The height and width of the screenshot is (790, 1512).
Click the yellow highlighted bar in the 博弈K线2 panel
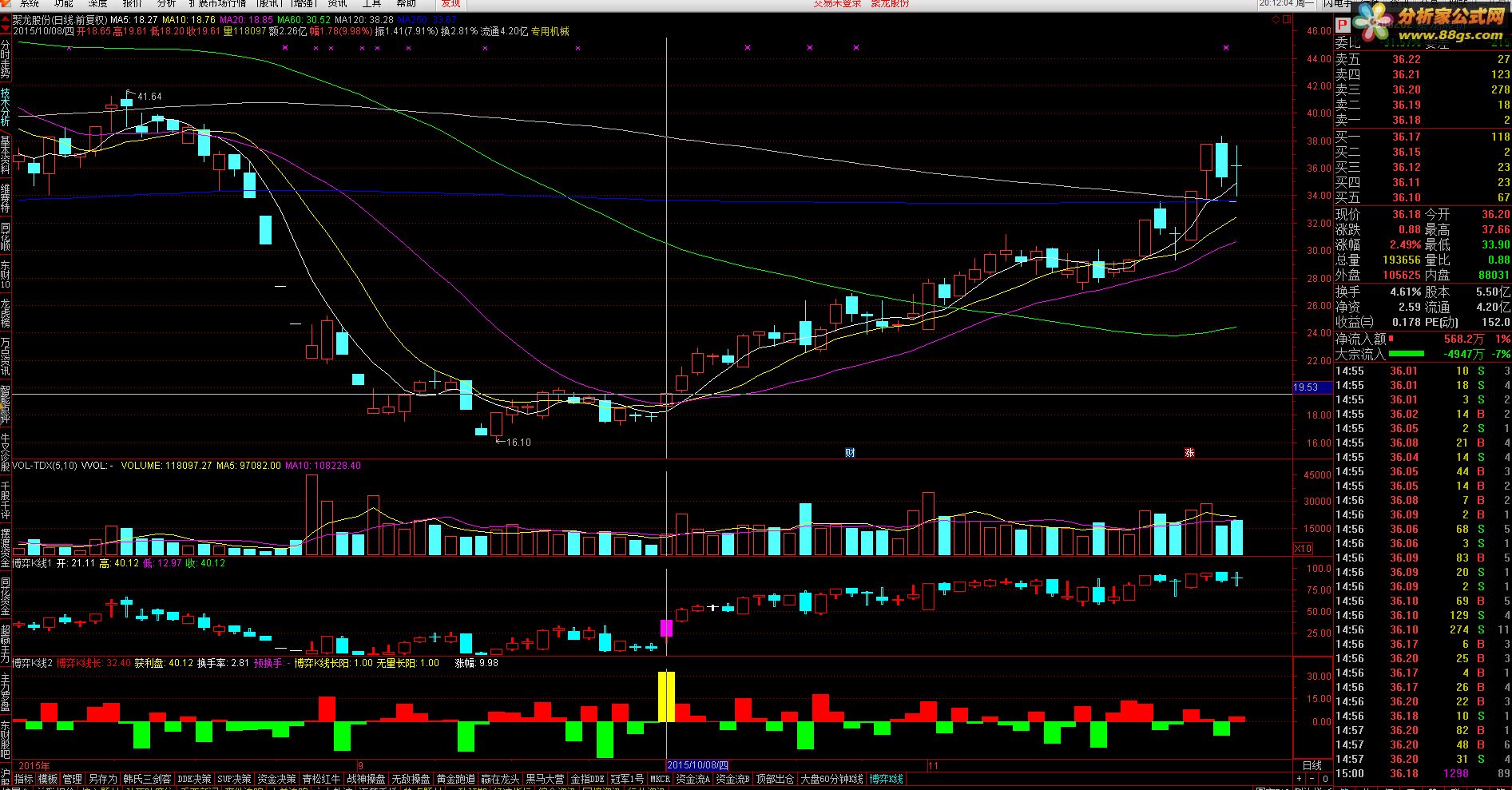tap(666, 697)
